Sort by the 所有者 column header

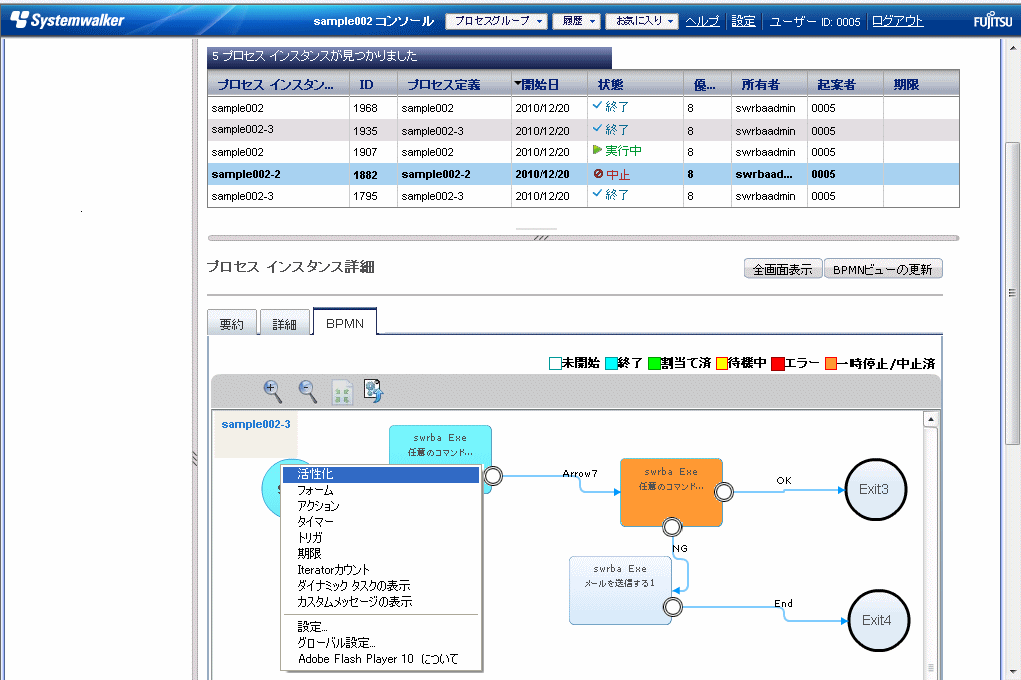point(769,85)
